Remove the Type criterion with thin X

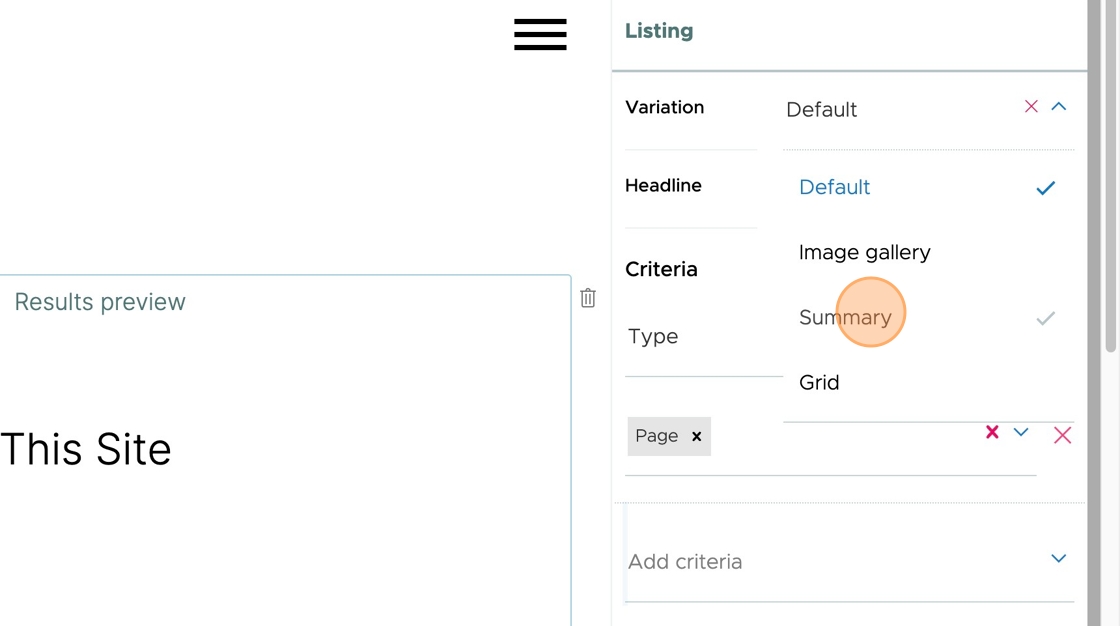click(x=1062, y=435)
